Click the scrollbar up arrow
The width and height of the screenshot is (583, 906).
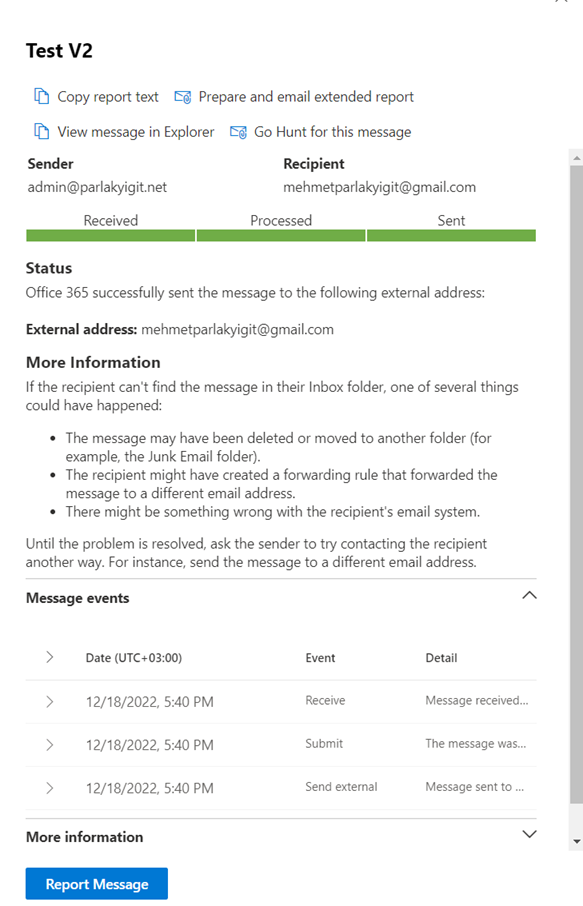[577, 157]
